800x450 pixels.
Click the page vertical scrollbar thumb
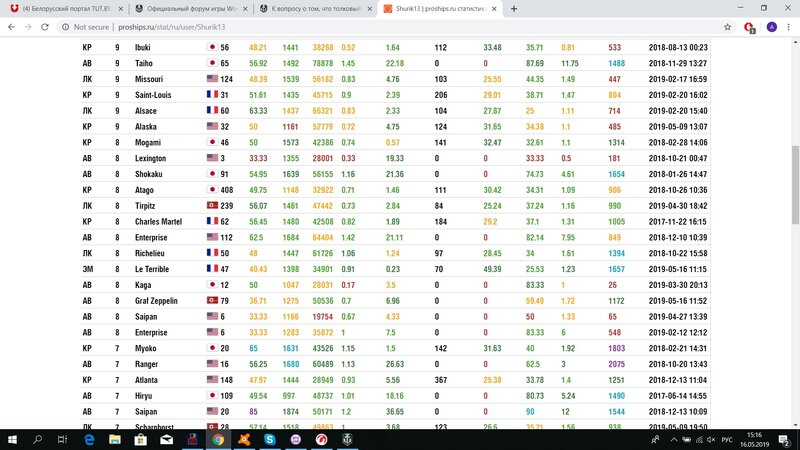795,184
